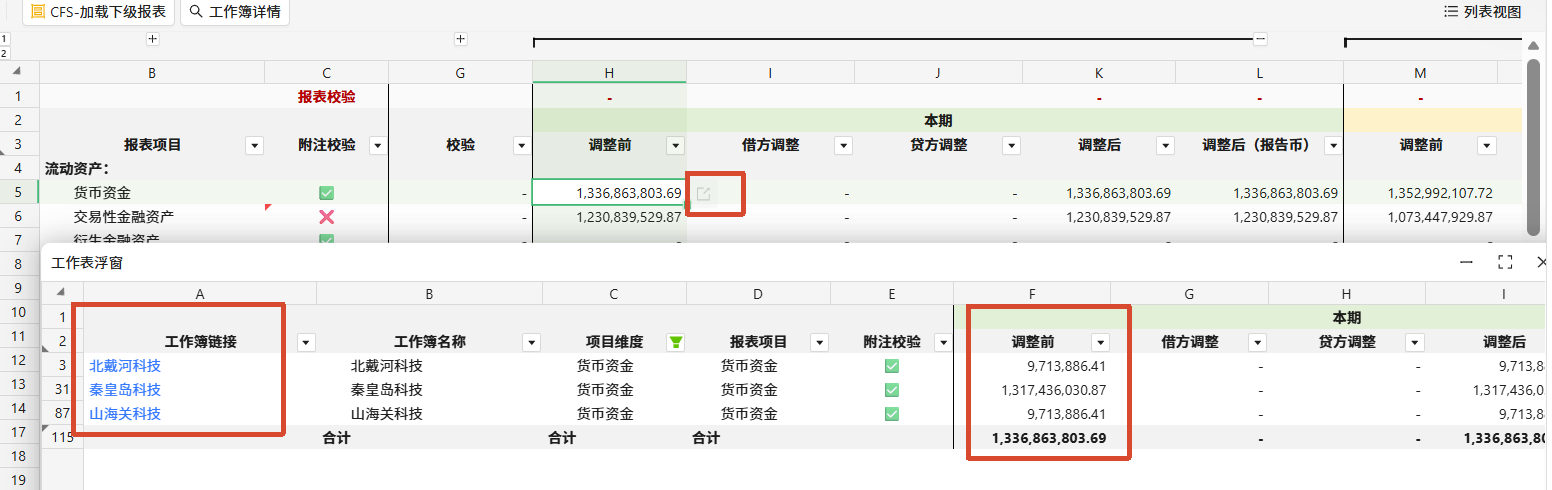The height and width of the screenshot is (490, 1552).
Task: Select cell 1,230,839,529.87 in column H
Action: pos(609,217)
